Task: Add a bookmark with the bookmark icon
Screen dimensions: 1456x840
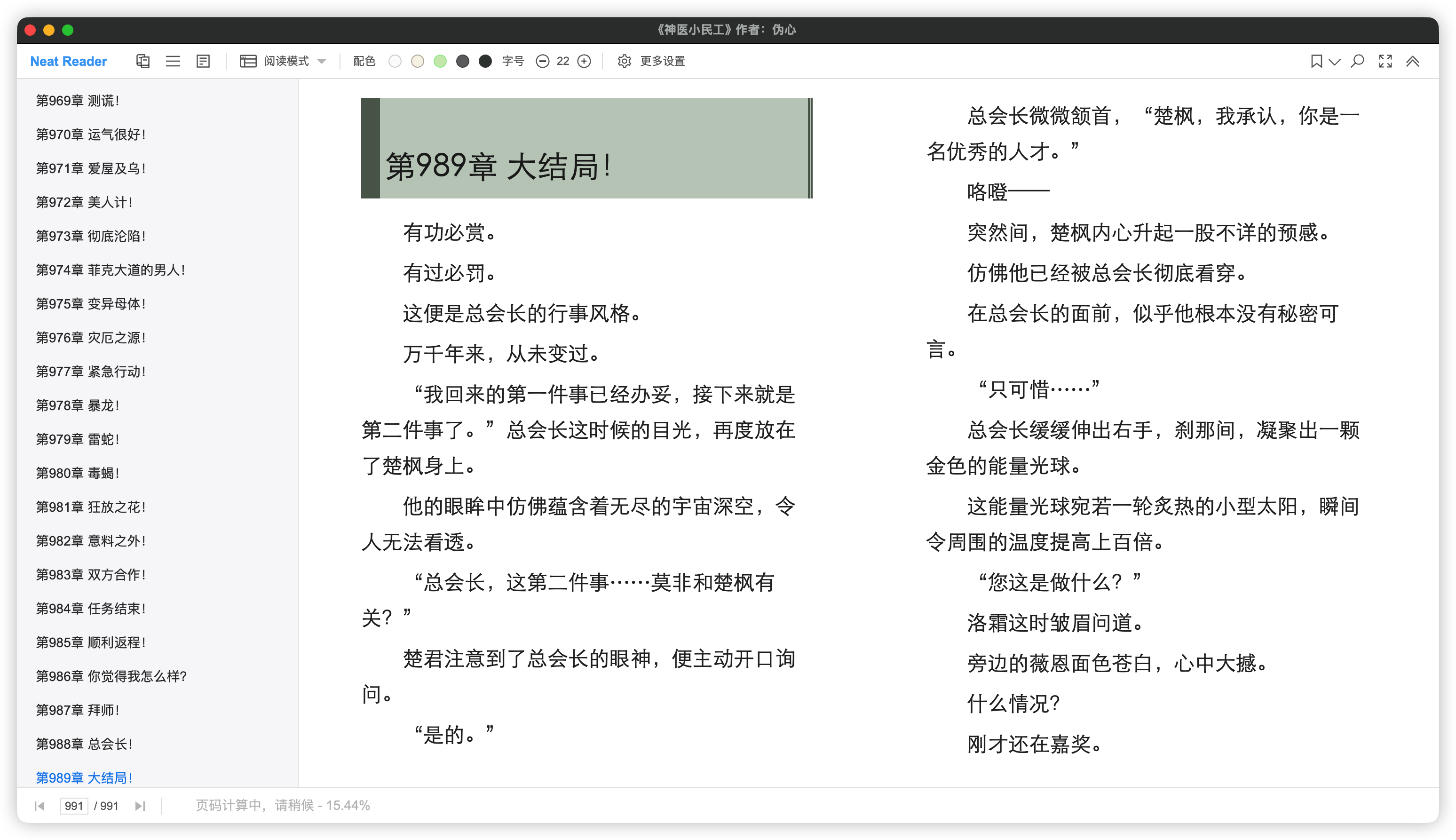Action: click(x=1316, y=61)
